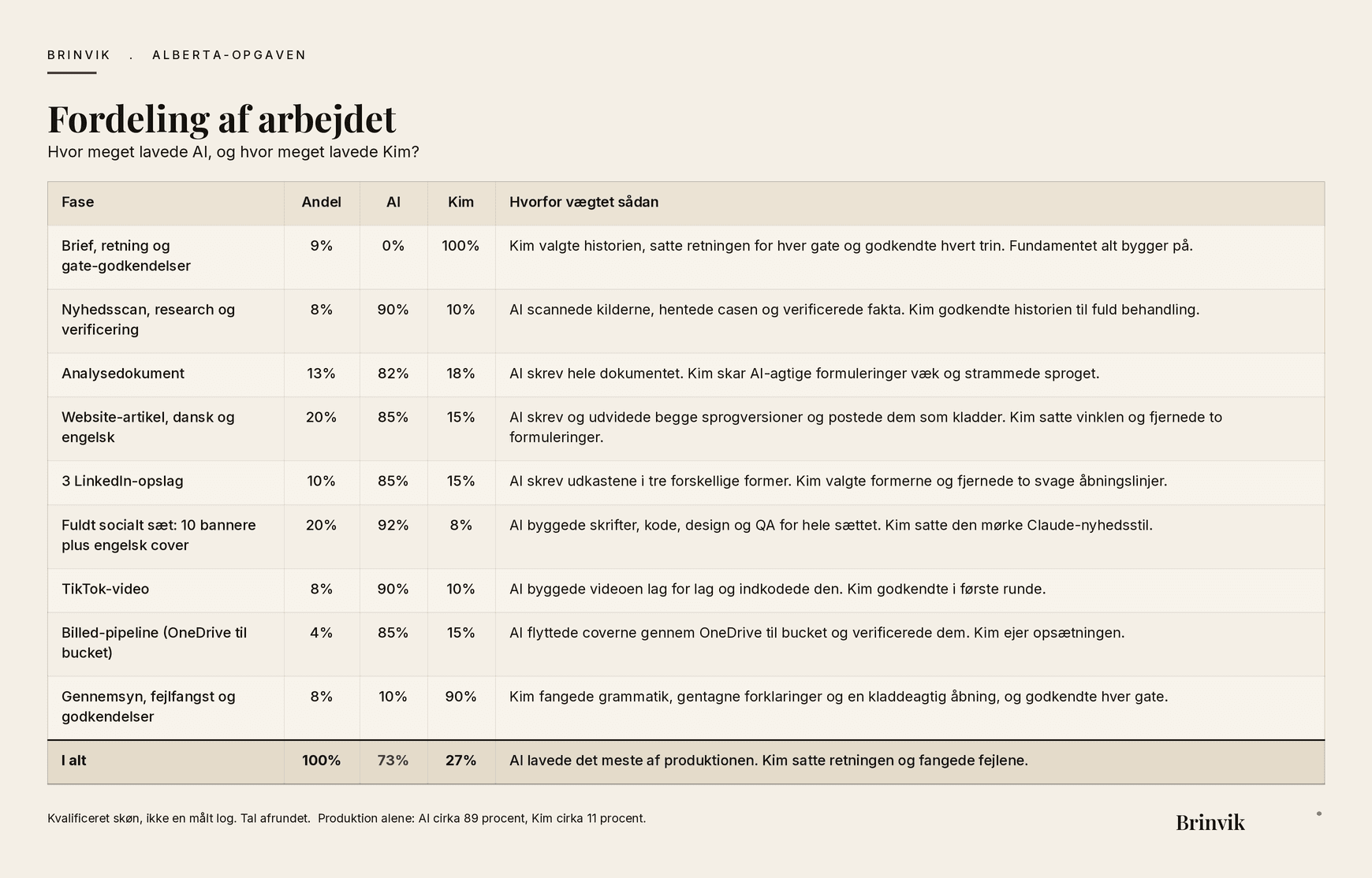The image size is (1372, 878).
Task: Click the 'Hvorfor vægtet sådan' column header
Action: point(583,202)
